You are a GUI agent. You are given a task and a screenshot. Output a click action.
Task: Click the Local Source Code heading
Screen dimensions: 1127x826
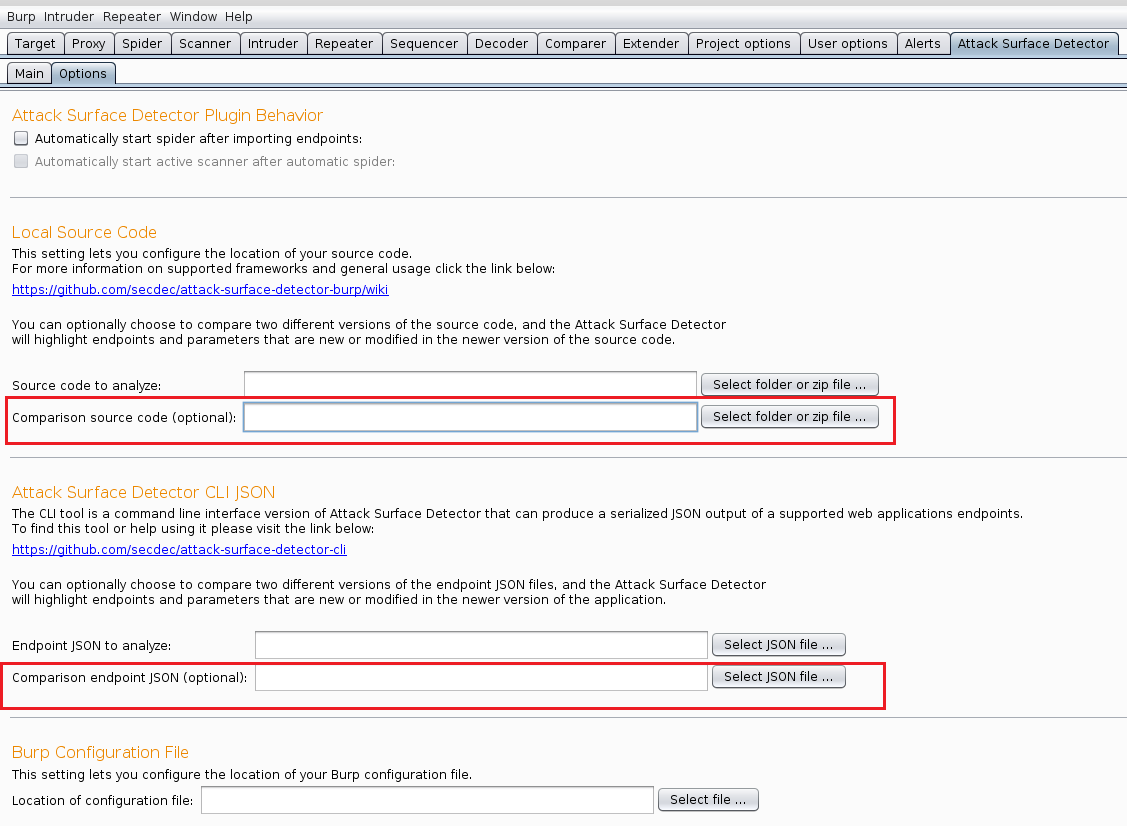click(x=84, y=232)
